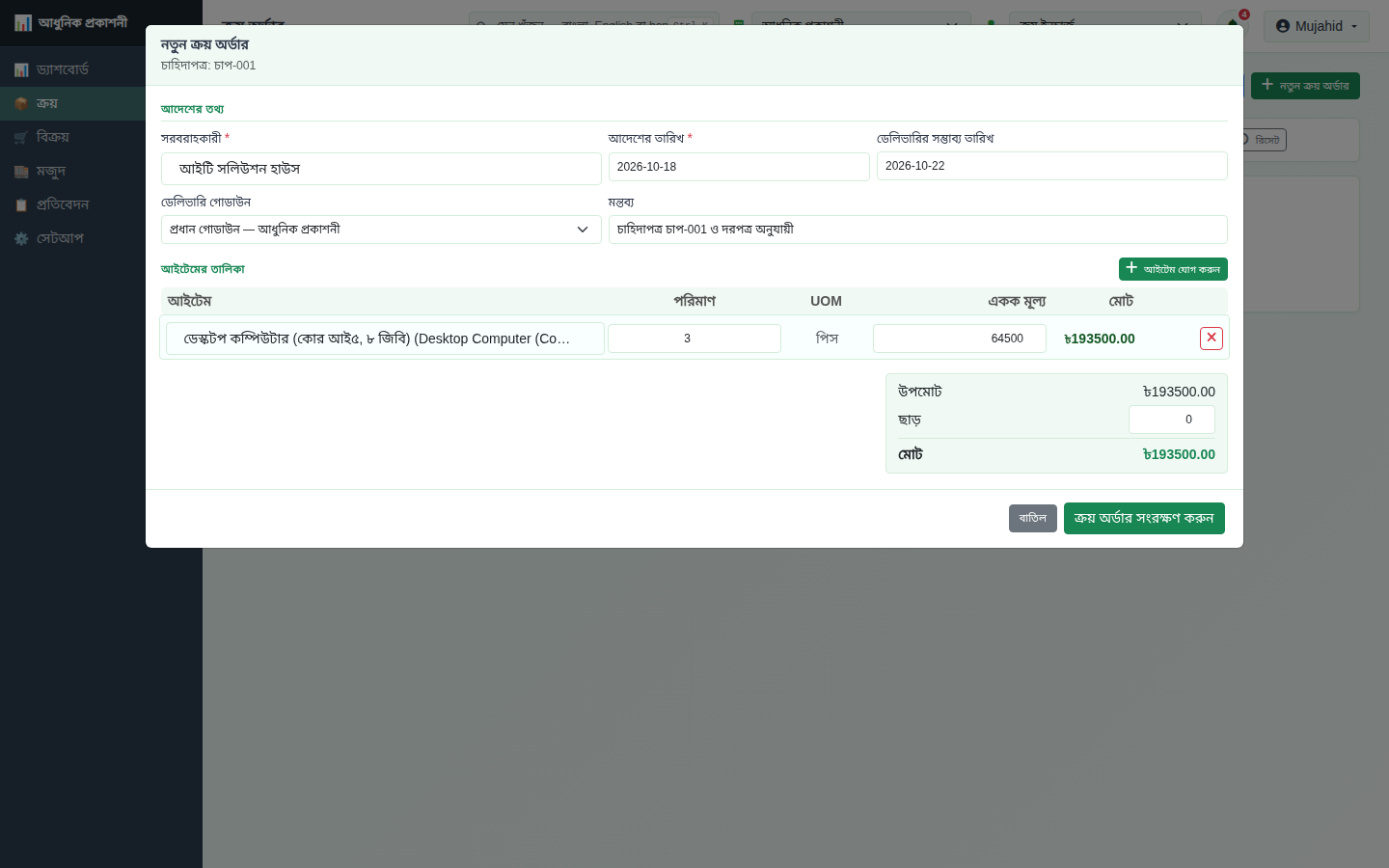The image size is (1389, 868).
Task: Open the সরবরাহকারী supplier selector
Action: tap(381, 169)
